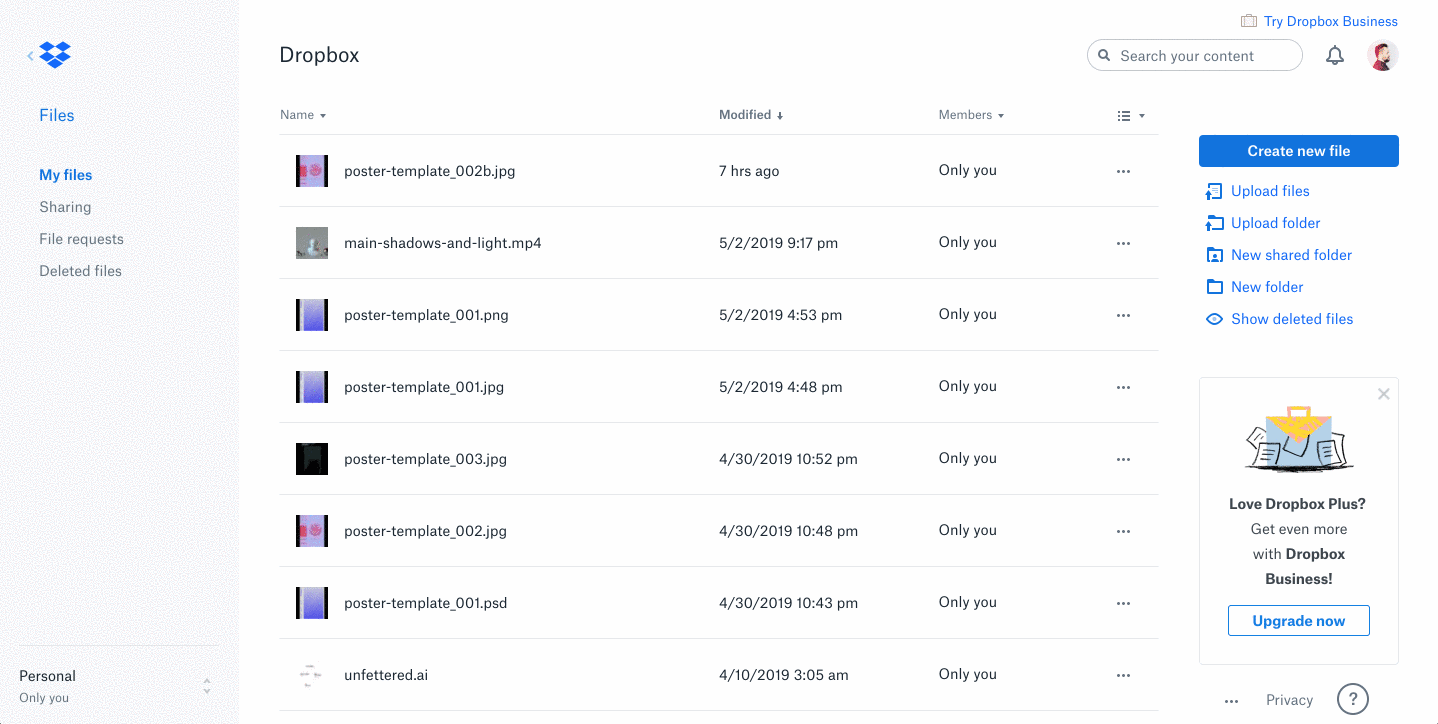Open the File requests section
The image size is (1438, 724).
tap(81, 239)
